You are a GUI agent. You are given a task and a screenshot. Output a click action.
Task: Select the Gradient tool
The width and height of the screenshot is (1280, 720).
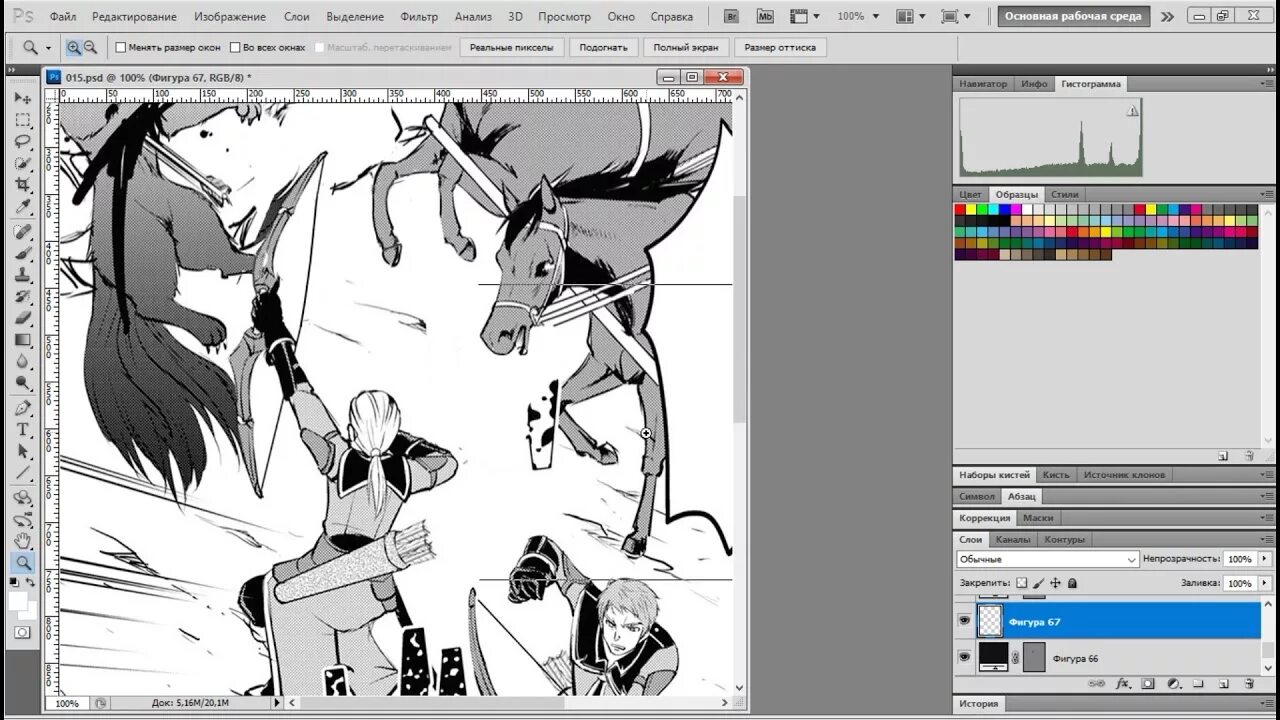pos(23,340)
